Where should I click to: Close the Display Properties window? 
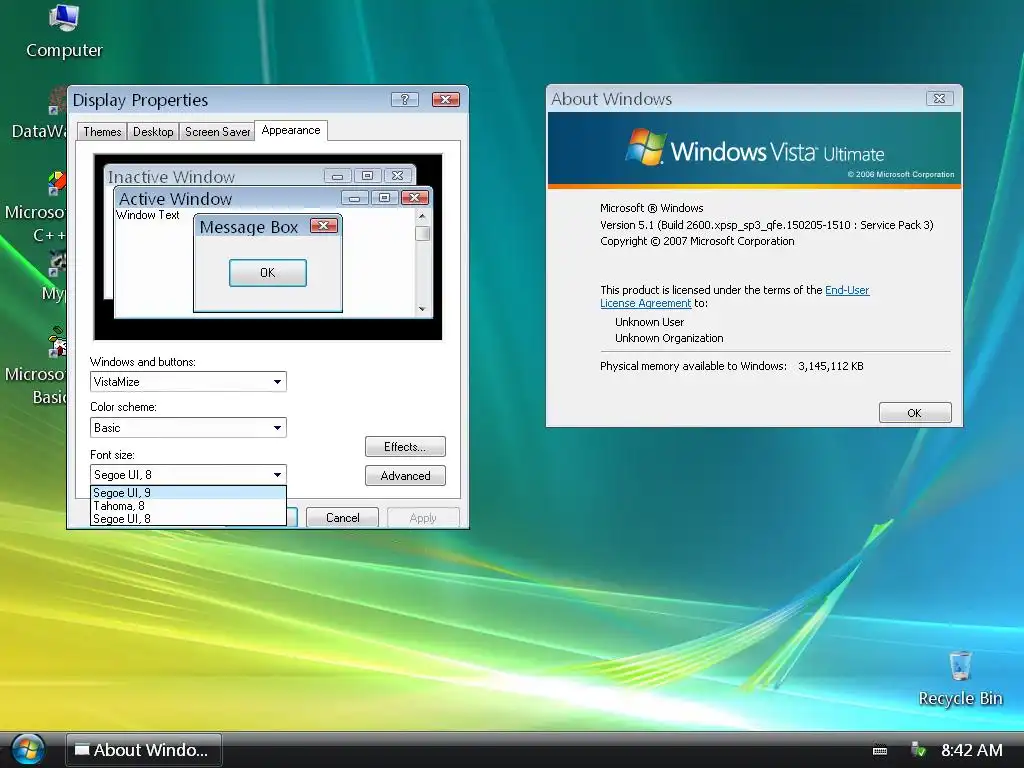coord(446,99)
